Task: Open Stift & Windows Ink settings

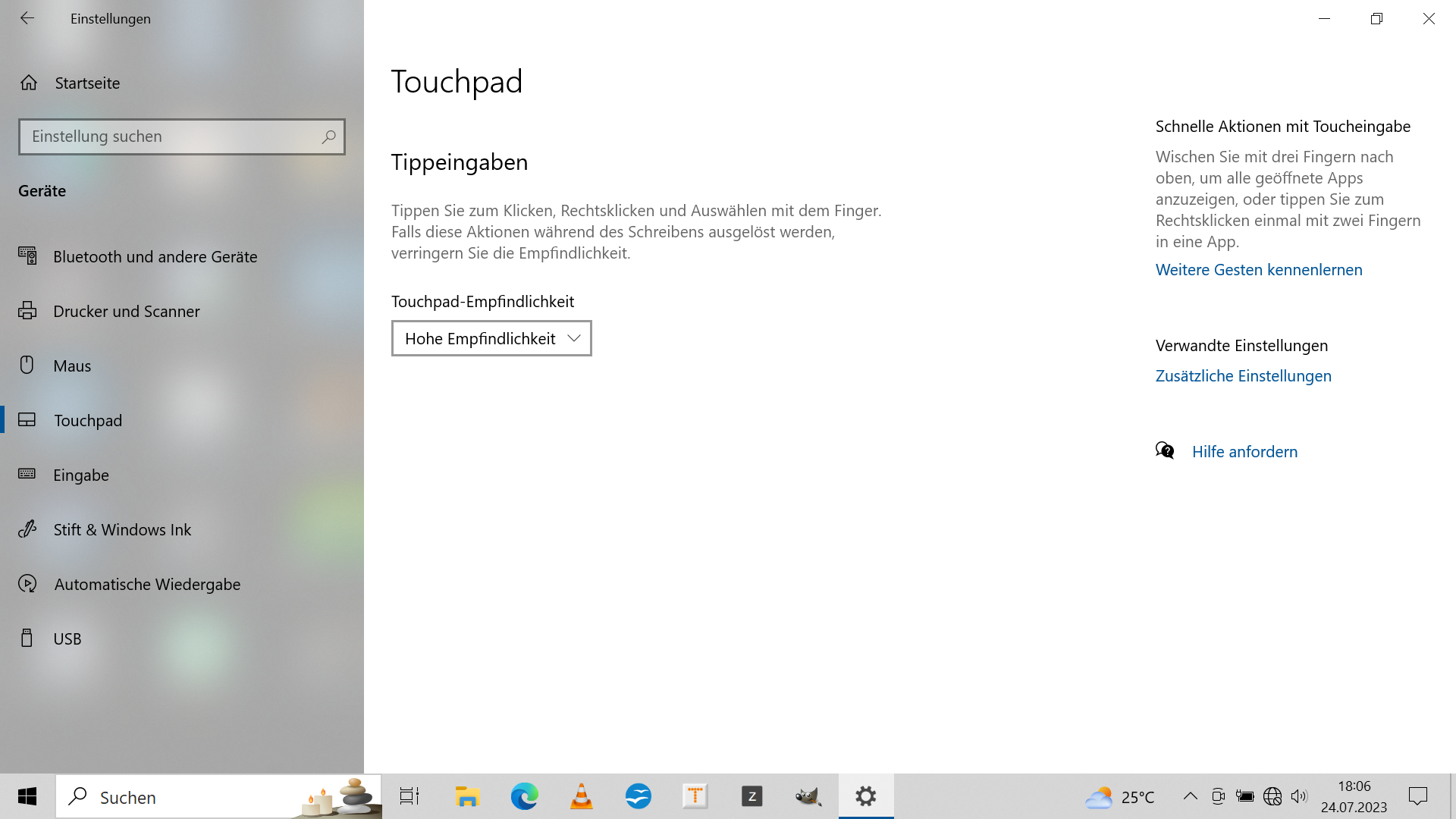Action: pos(122,529)
